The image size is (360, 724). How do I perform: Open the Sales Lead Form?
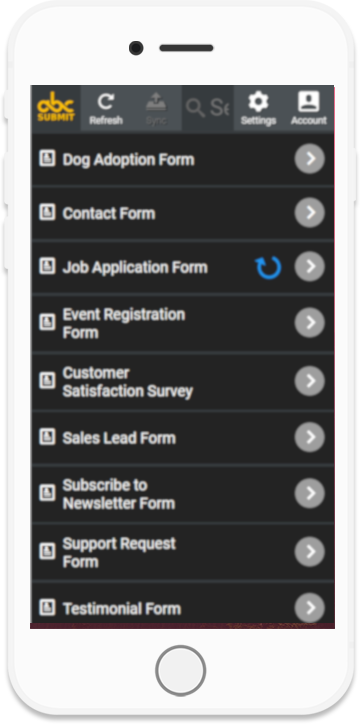(x=183, y=438)
